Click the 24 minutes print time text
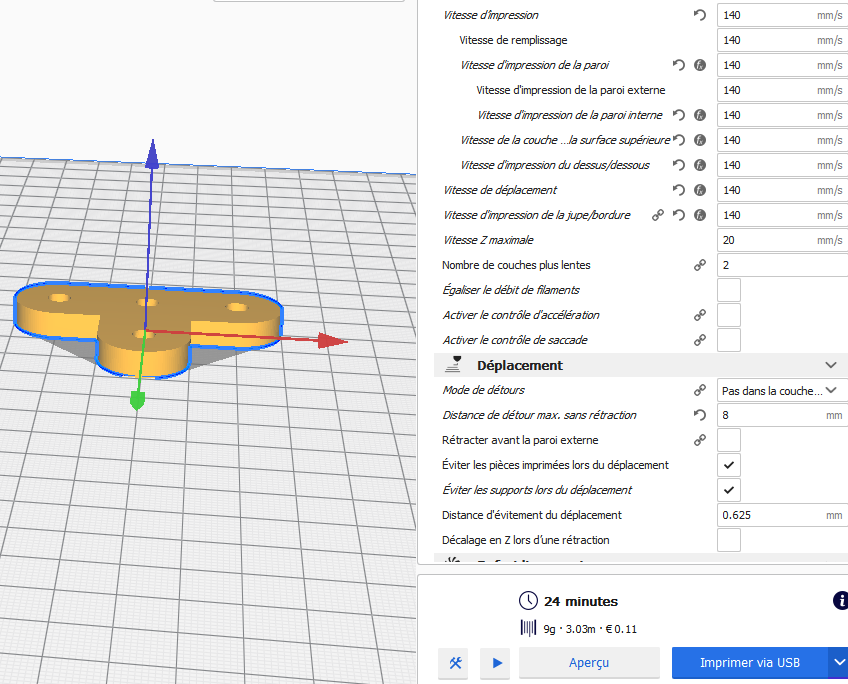This screenshot has width=848, height=684. click(580, 601)
